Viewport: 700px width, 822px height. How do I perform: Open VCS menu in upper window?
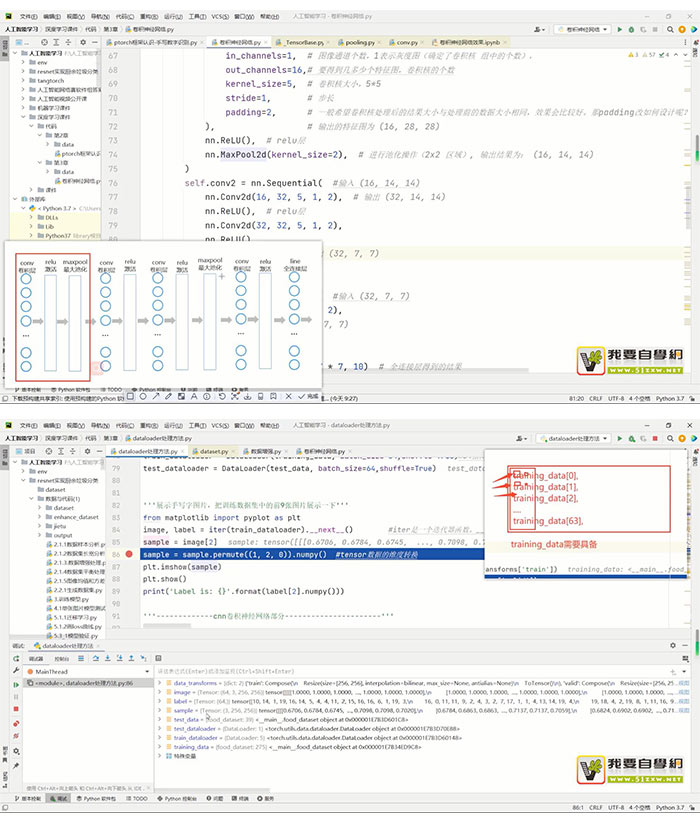pos(220,17)
